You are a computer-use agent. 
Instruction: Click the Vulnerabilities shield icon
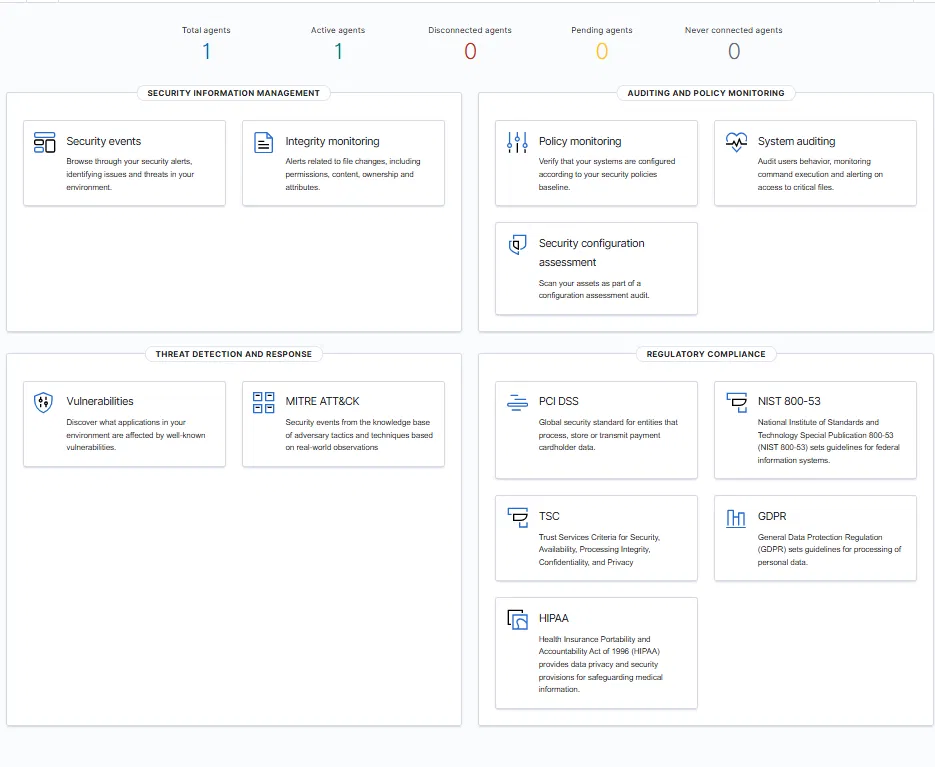(x=44, y=403)
